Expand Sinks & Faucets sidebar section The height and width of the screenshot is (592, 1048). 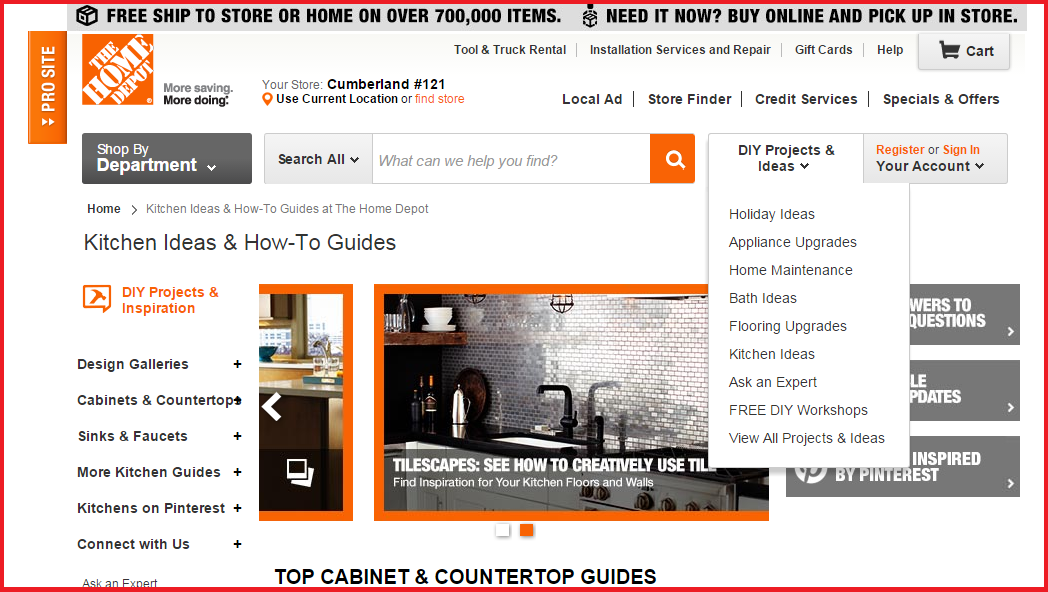coord(237,436)
